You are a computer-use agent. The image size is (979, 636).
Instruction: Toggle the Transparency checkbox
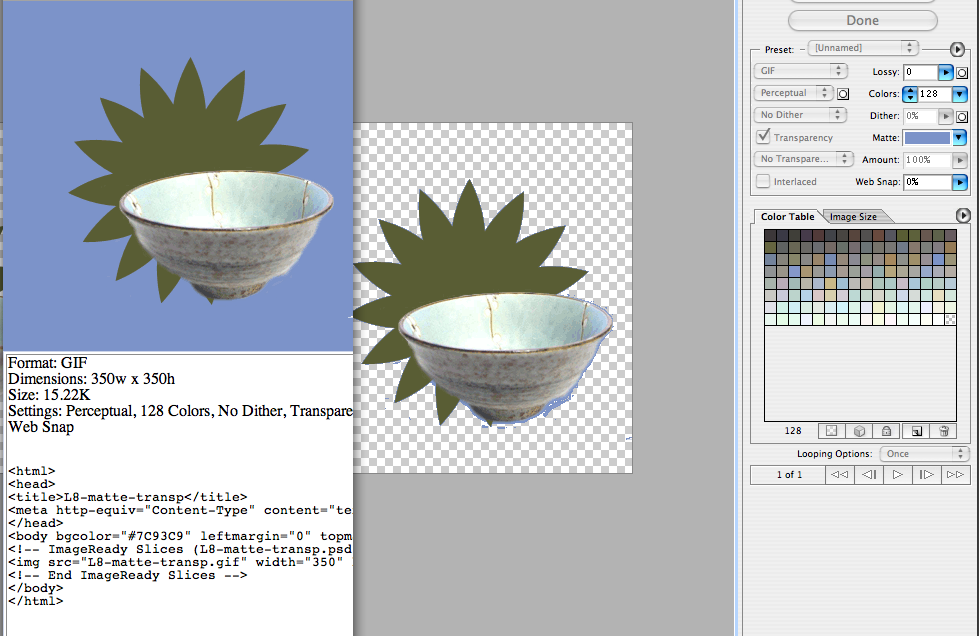763,137
